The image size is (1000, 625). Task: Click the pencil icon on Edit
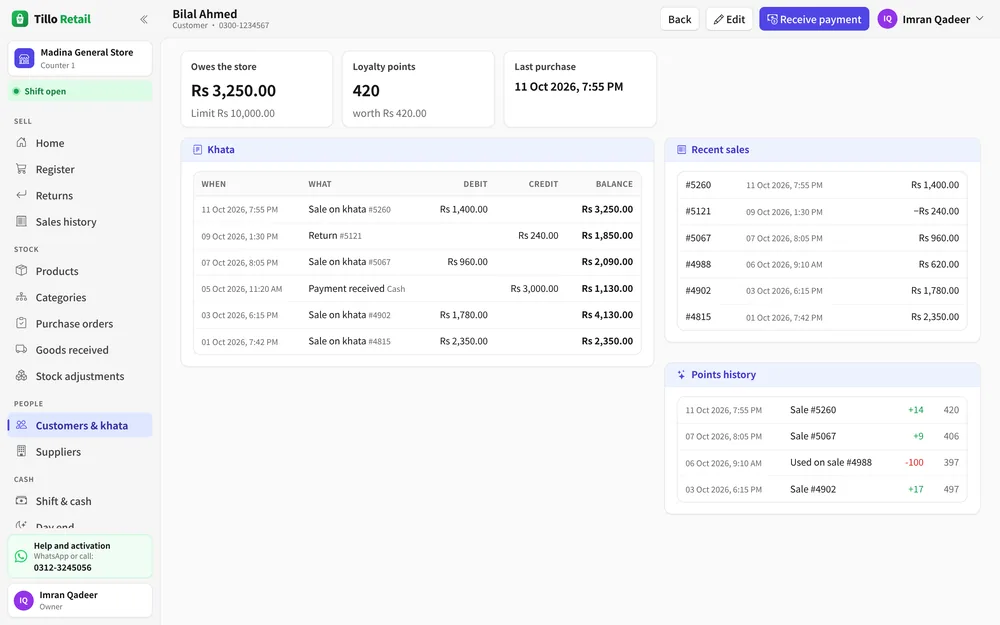click(718, 19)
